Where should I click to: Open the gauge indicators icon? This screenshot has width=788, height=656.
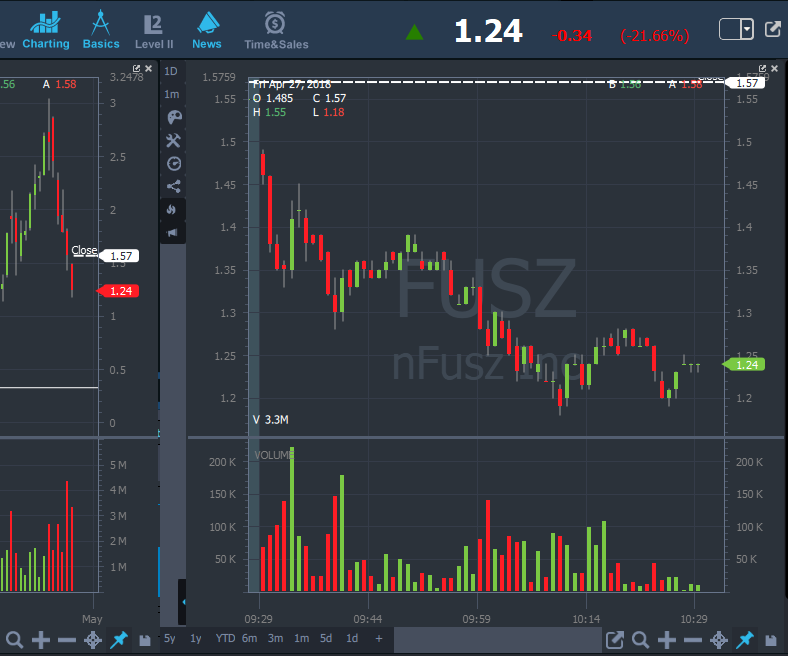click(174, 163)
